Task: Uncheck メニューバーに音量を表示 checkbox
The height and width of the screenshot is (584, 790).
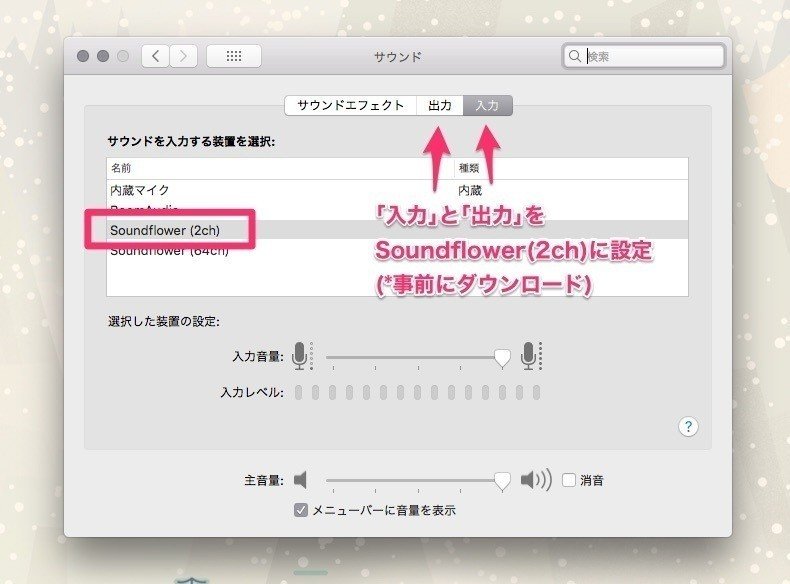Action: coord(301,510)
